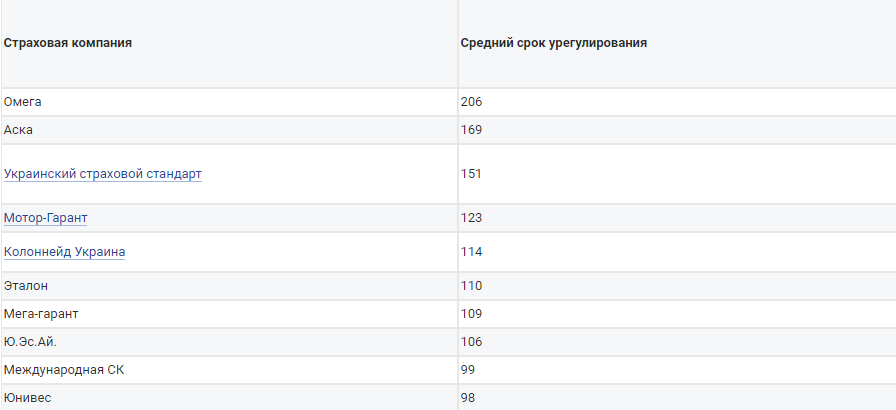
Task: Click the Колоннейд Украина link
Action: pyautogui.click(x=64, y=252)
